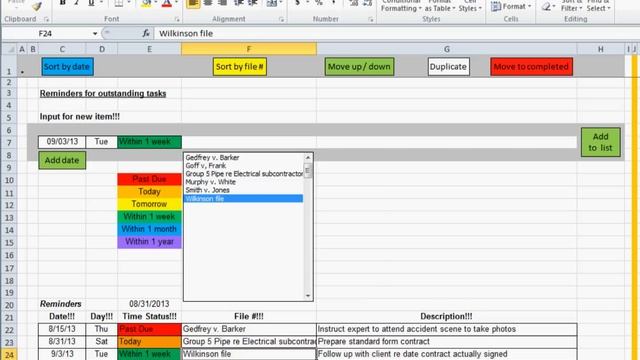Click the Move up / down button
Screen dimensions: 640x360
pyautogui.click(x=359, y=67)
